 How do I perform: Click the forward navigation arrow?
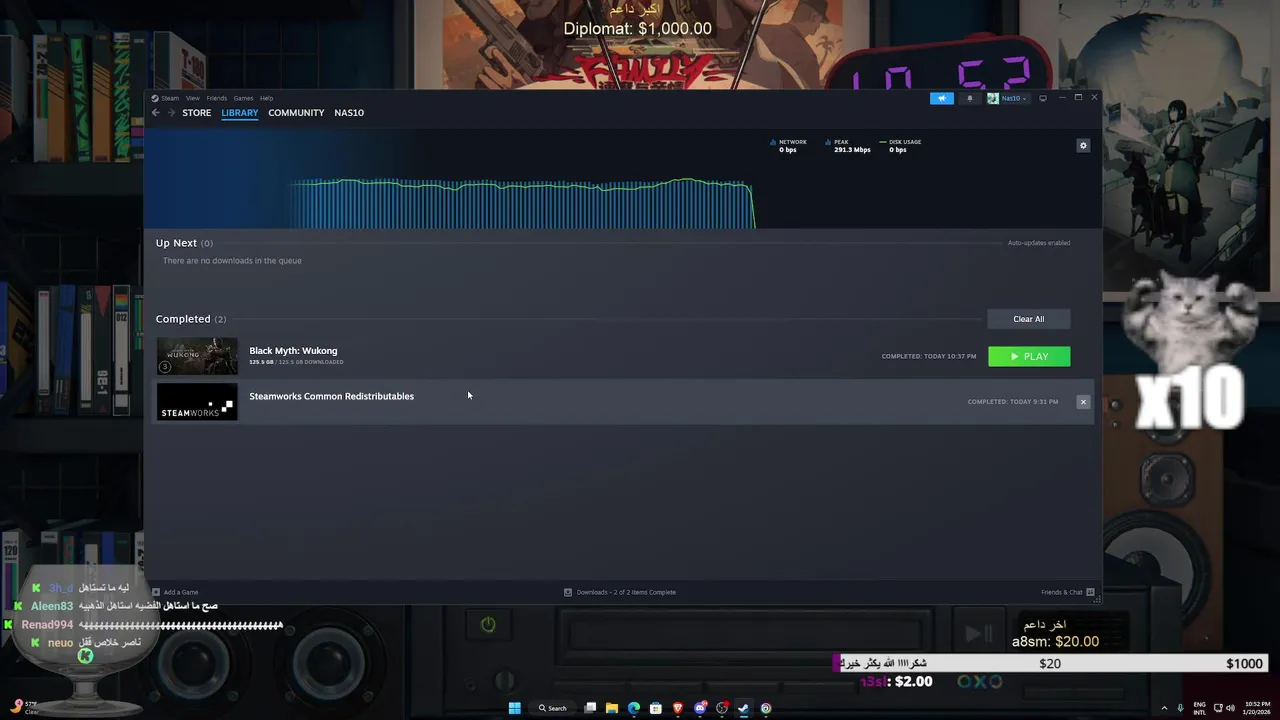click(171, 113)
